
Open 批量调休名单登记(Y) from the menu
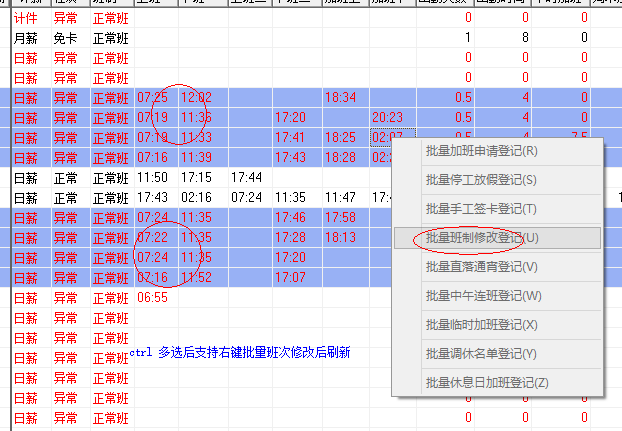(x=481, y=355)
